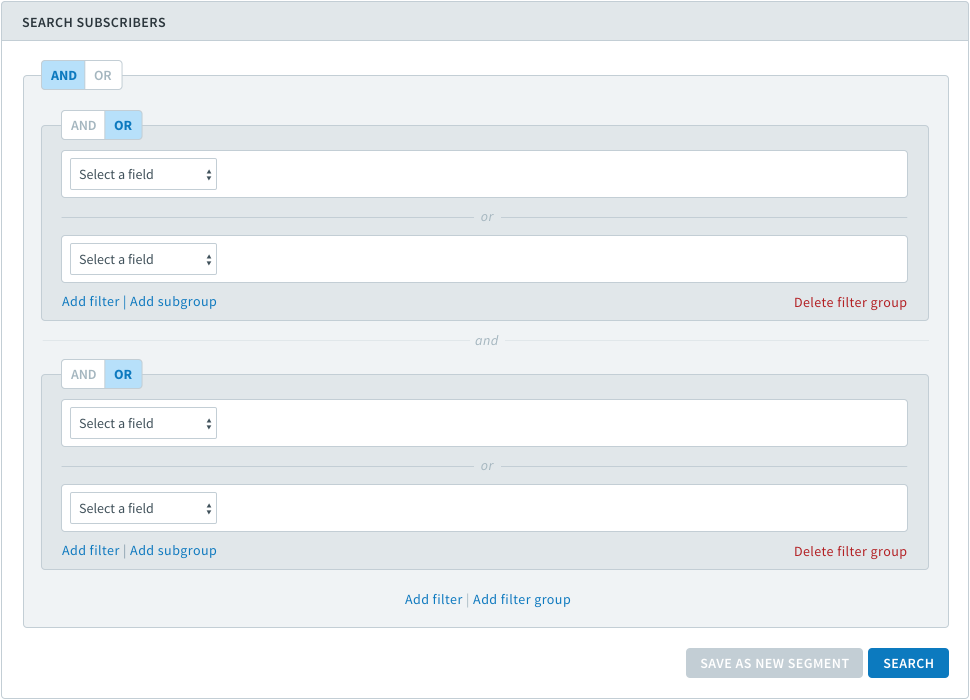The height and width of the screenshot is (700, 970).
Task: Set second filter group to AND
Action: point(84,375)
